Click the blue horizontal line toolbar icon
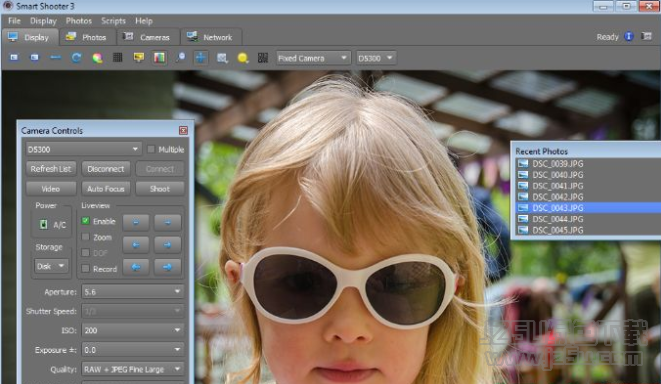 tap(56, 58)
